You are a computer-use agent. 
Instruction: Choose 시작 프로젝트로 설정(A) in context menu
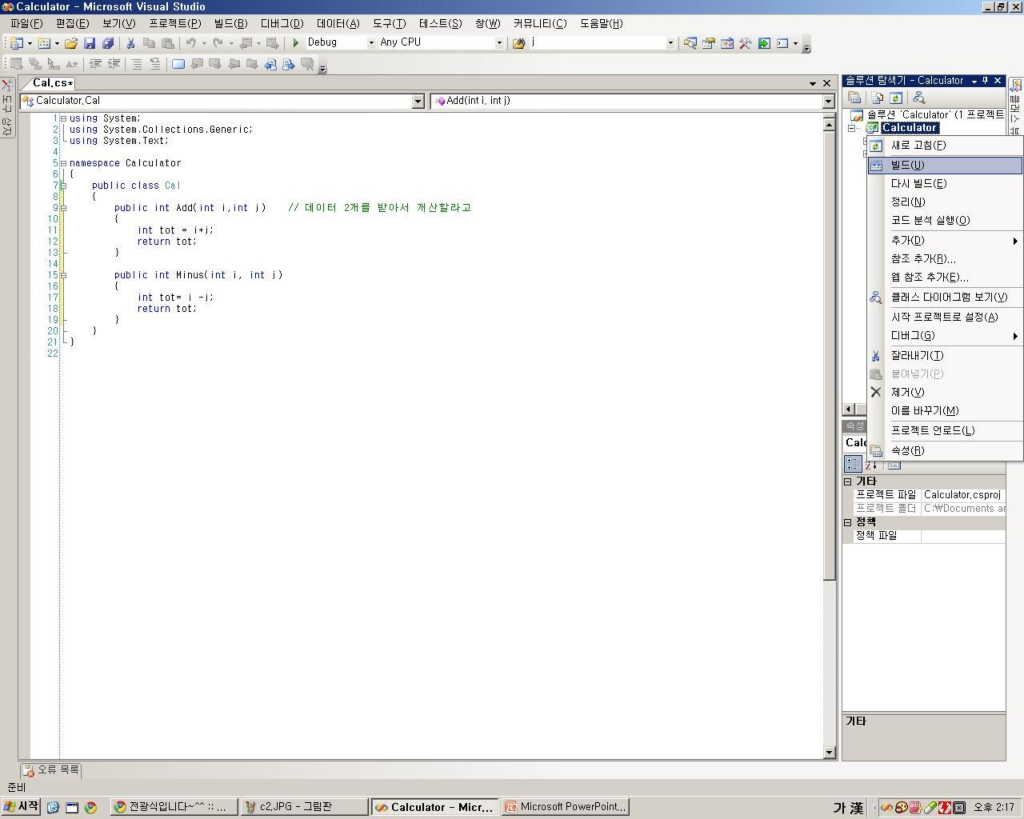click(x=944, y=317)
